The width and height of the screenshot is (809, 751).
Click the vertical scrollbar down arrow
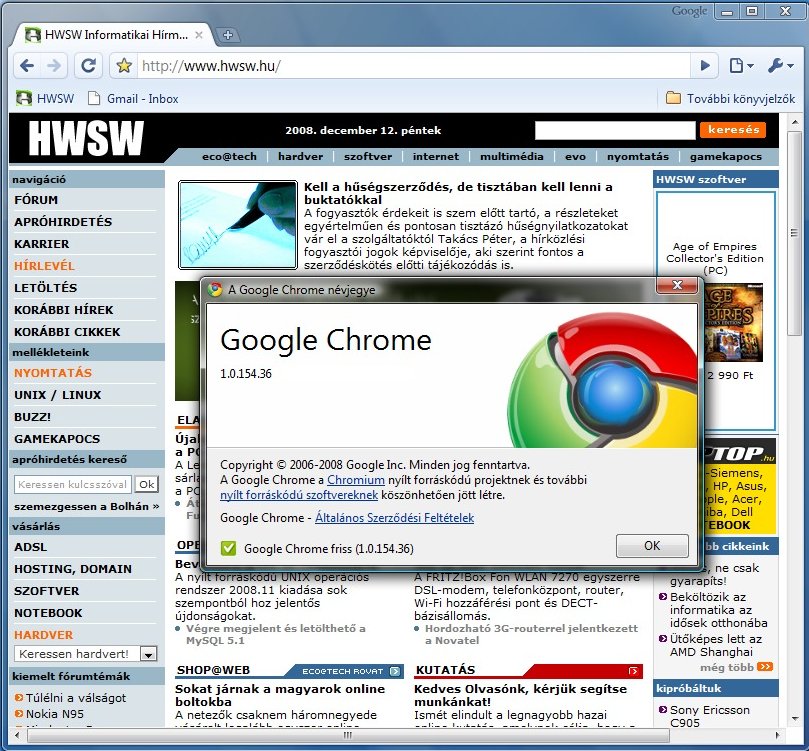point(794,718)
